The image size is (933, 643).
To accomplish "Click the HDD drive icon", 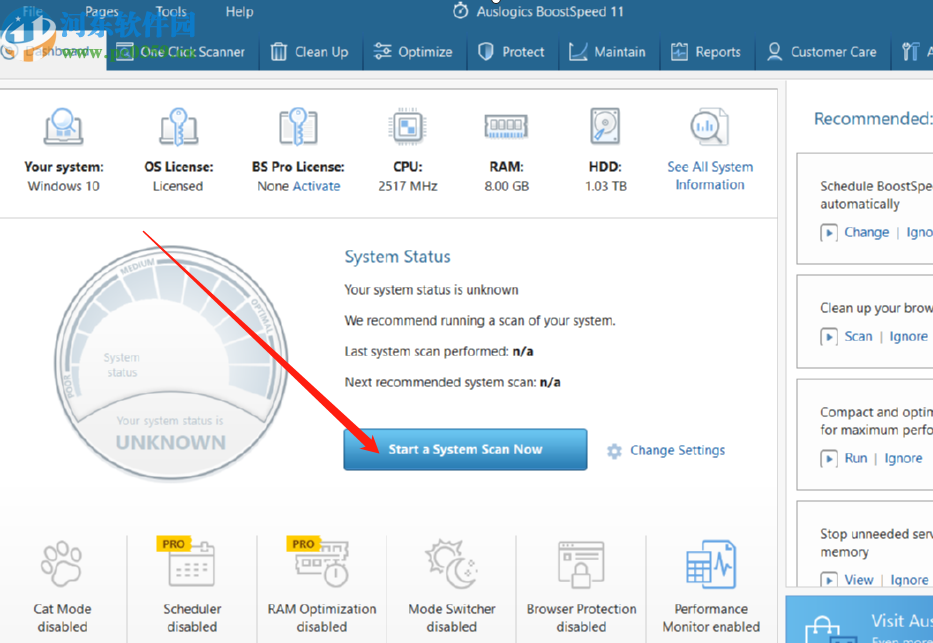I will point(605,126).
